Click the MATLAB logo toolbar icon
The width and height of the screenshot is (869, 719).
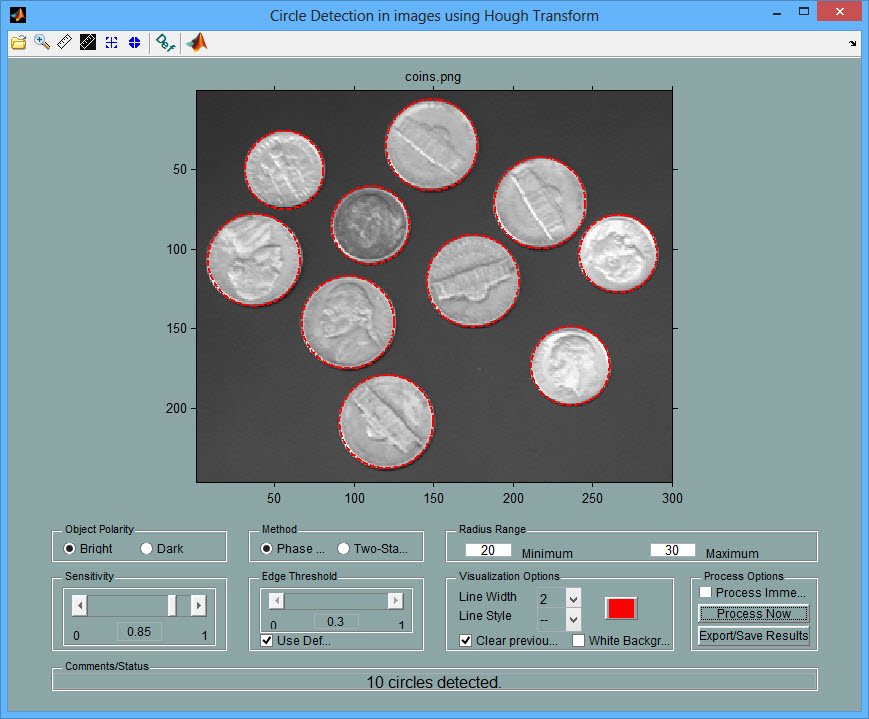[x=197, y=43]
